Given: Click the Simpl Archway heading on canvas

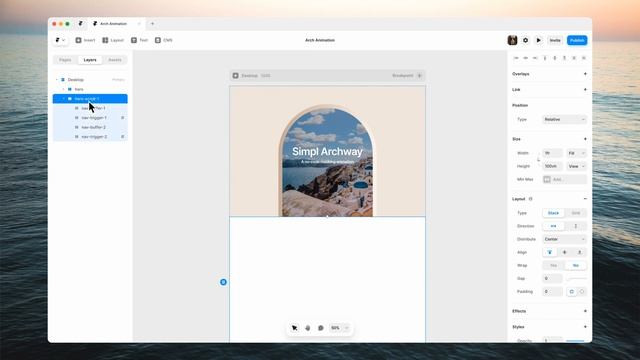Looking at the screenshot, I should click(x=327, y=151).
